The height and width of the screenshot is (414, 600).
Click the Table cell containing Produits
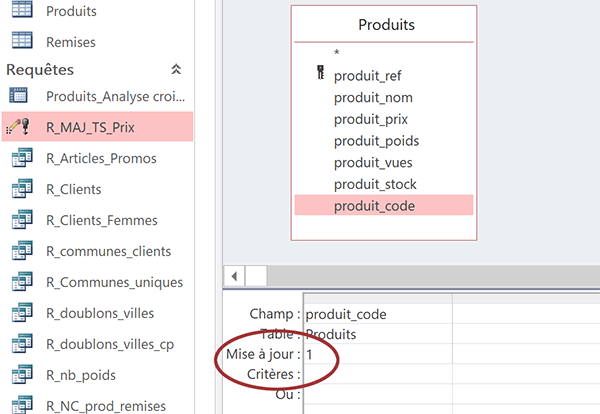378,334
